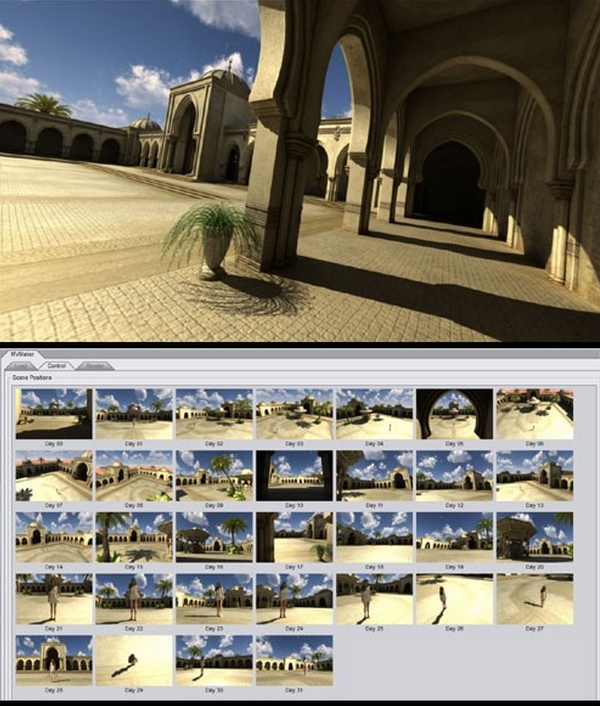Pick the Day 31 scene thumbnail
Screen dimensions: 600x706
tap(293, 659)
